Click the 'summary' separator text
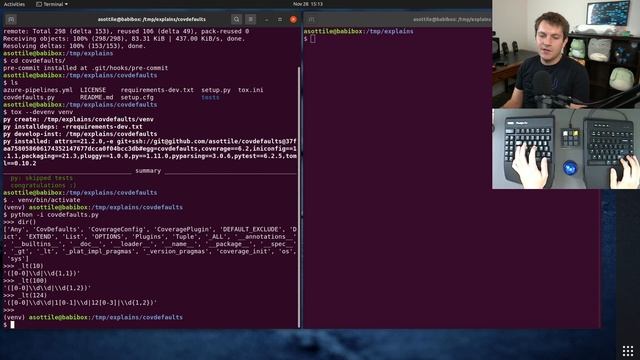Screen dimensions: 640x360 pyautogui.click(x=148, y=171)
